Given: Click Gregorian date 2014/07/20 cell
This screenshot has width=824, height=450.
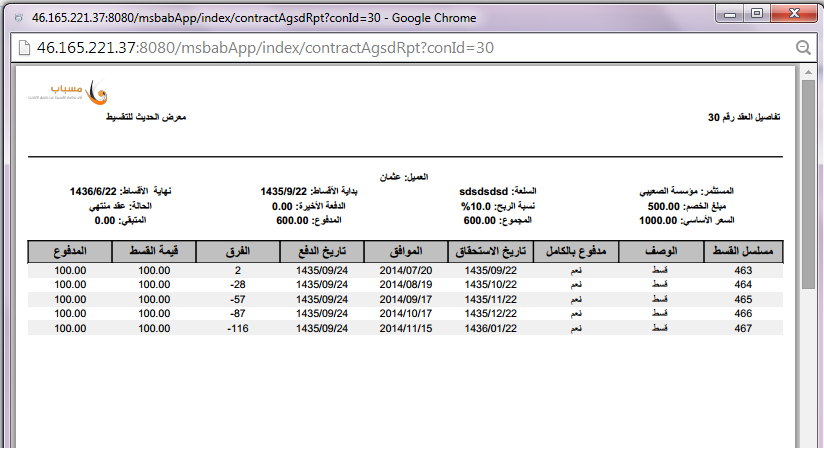Looking at the screenshot, I should pos(406,270).
